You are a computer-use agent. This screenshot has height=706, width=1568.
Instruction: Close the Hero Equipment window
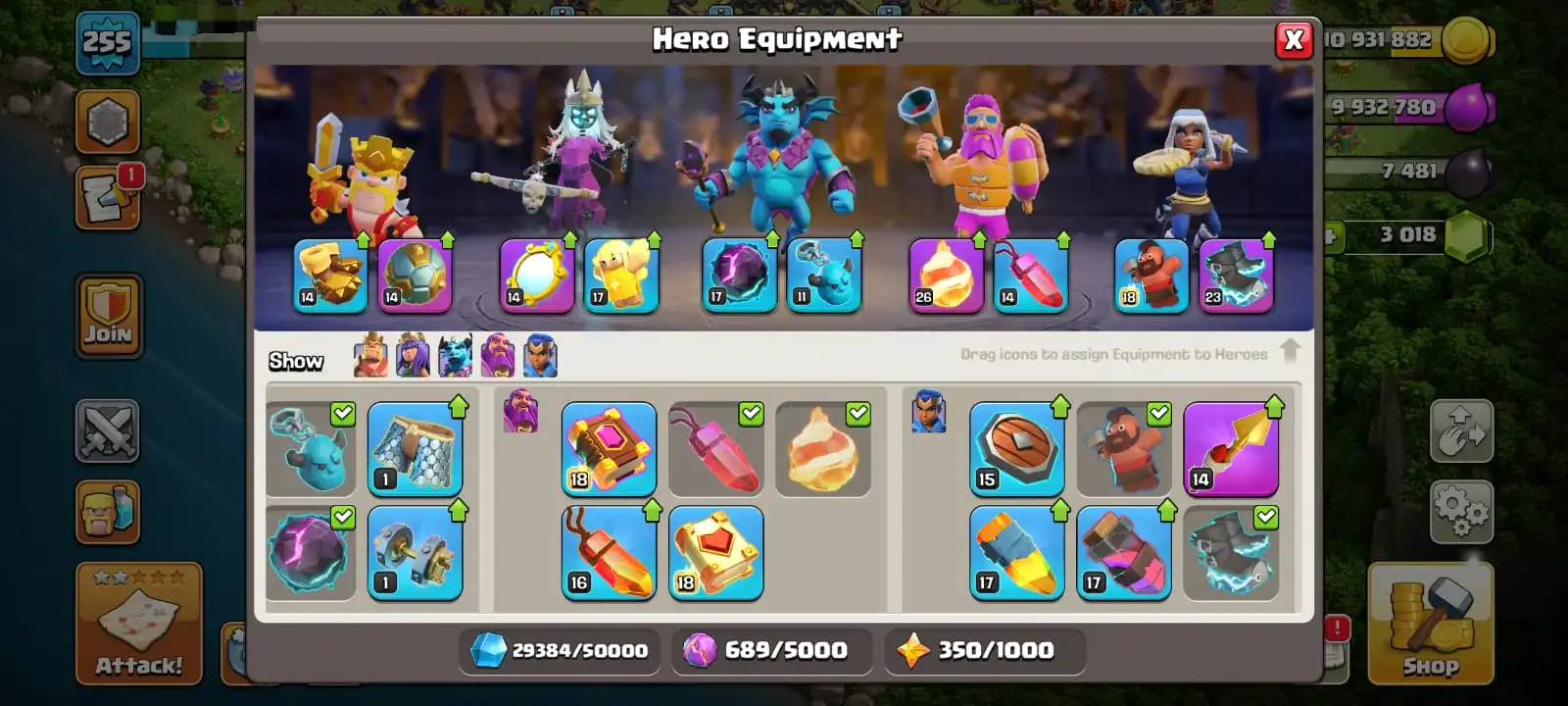[1294, 39]
